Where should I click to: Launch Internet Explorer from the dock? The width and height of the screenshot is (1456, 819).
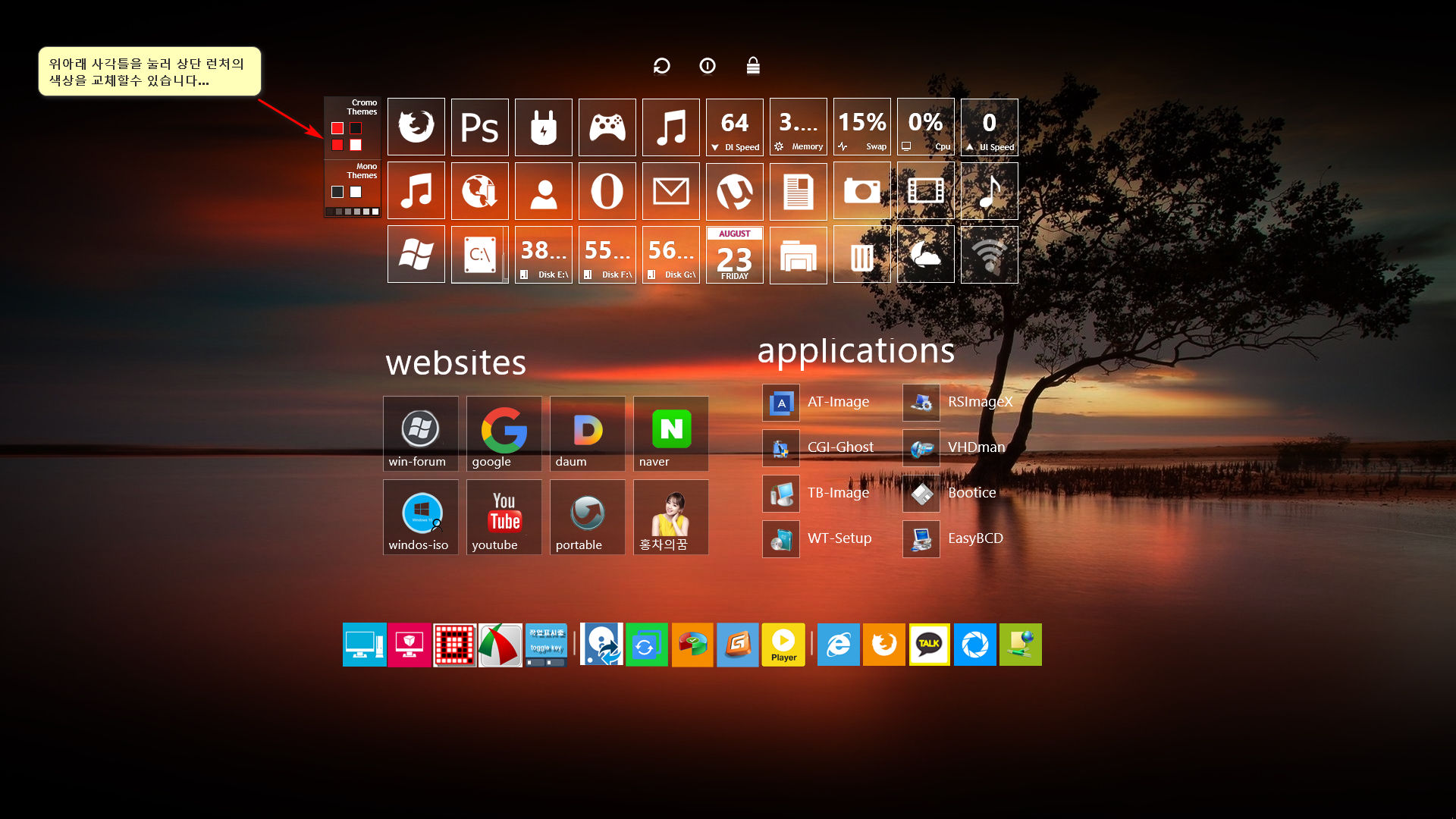pos(839,645)
